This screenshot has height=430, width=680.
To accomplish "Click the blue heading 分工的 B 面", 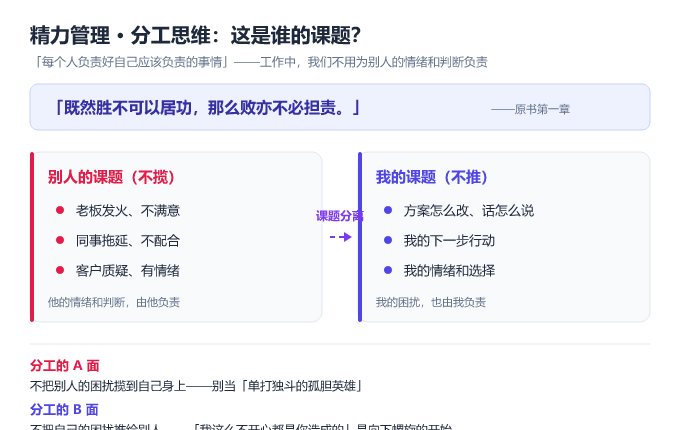I will (x=64, y=409).
